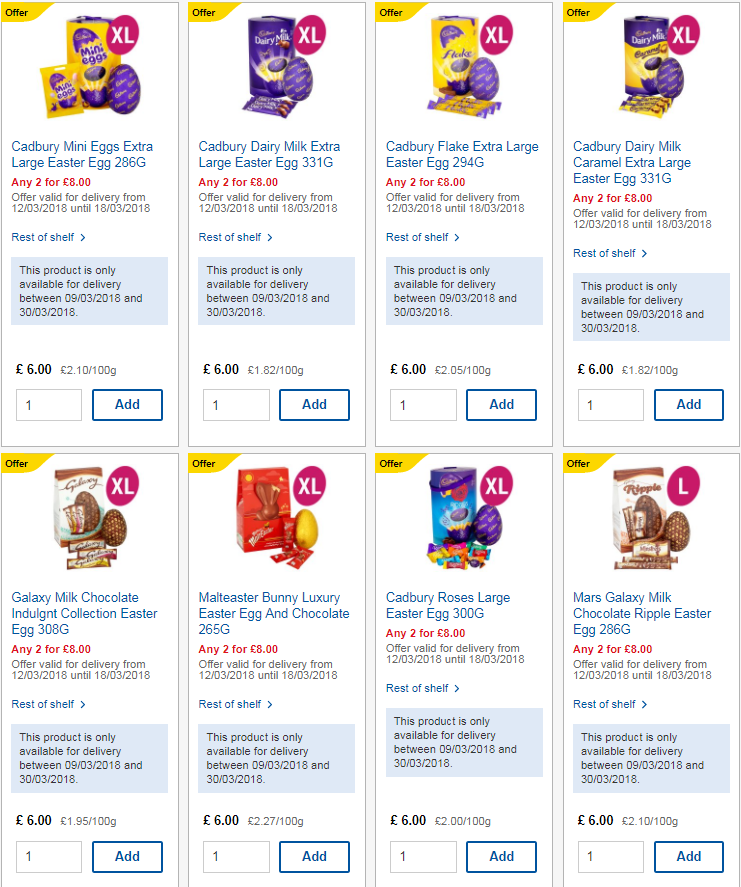741x887 pixels.
Task: Focus quantity box for Mars Galaxy Ripple egg
Action: 611,856
